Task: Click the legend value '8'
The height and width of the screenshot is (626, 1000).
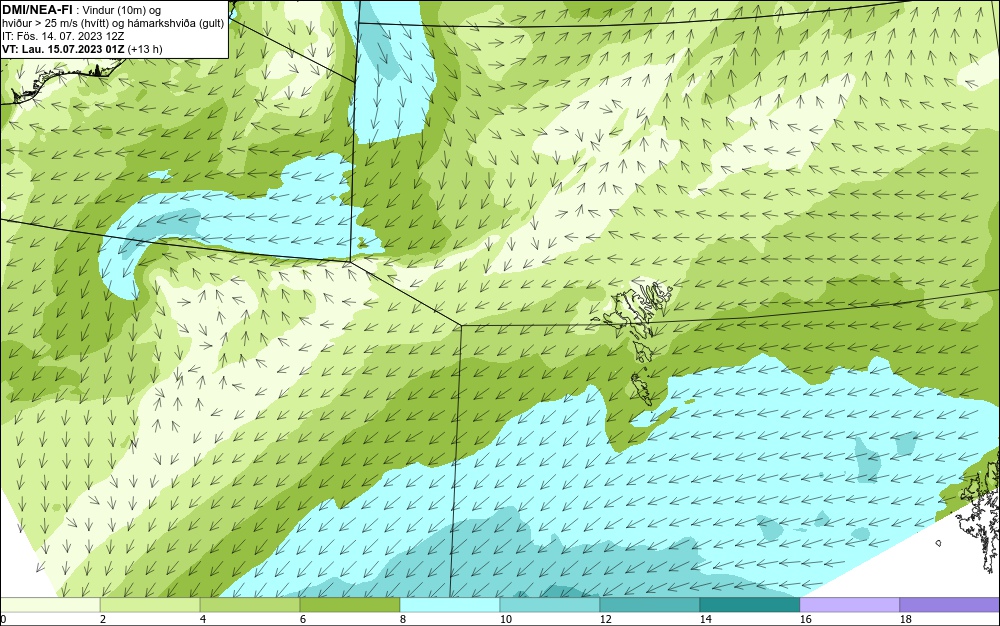Action: pos(402,619)
